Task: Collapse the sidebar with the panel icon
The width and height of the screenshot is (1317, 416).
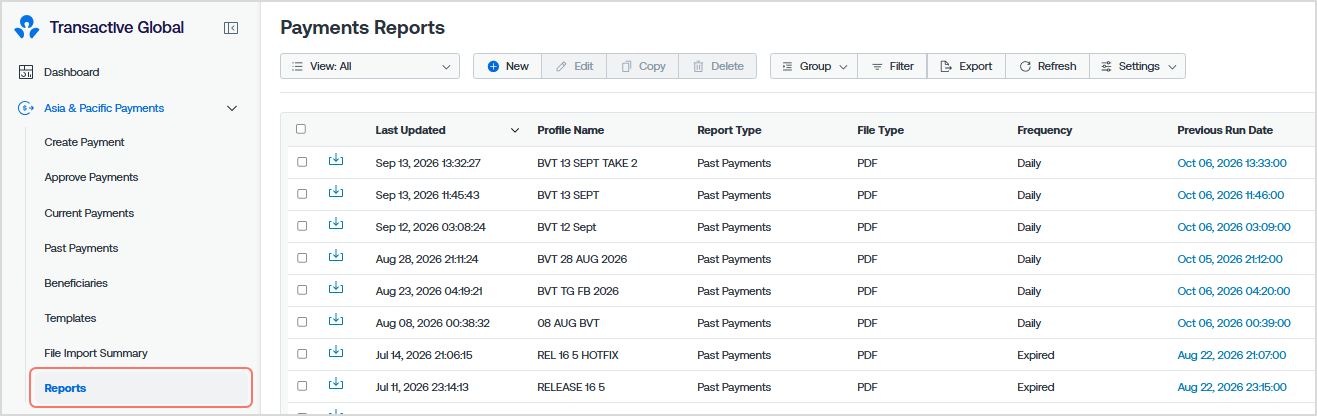Action: (x=231, y=28)
